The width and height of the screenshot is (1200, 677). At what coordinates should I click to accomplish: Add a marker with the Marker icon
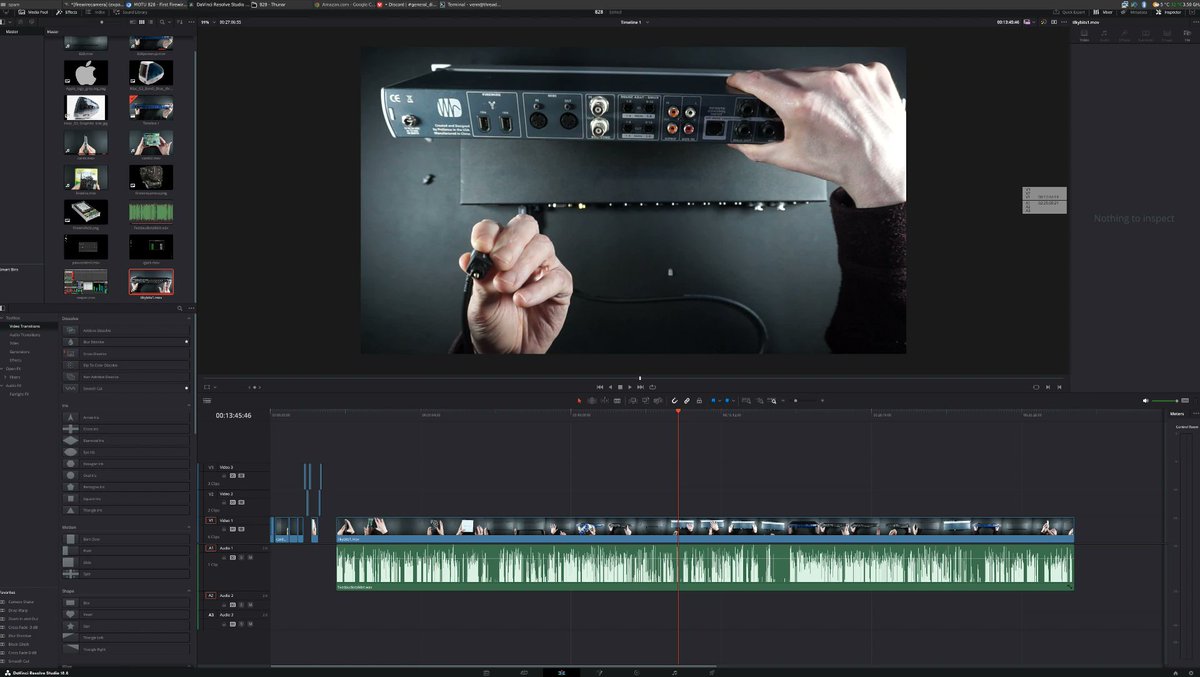[727, 400]
